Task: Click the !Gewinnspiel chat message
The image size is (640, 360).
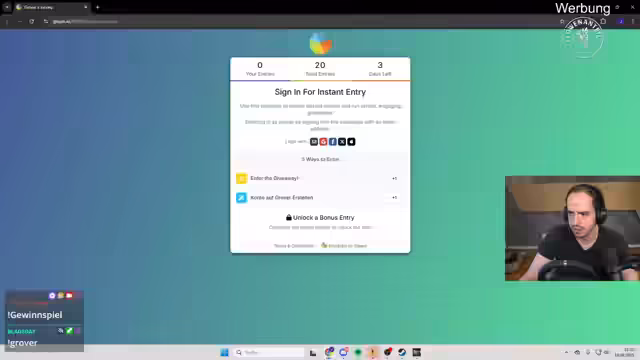Action: coord(35,315)
